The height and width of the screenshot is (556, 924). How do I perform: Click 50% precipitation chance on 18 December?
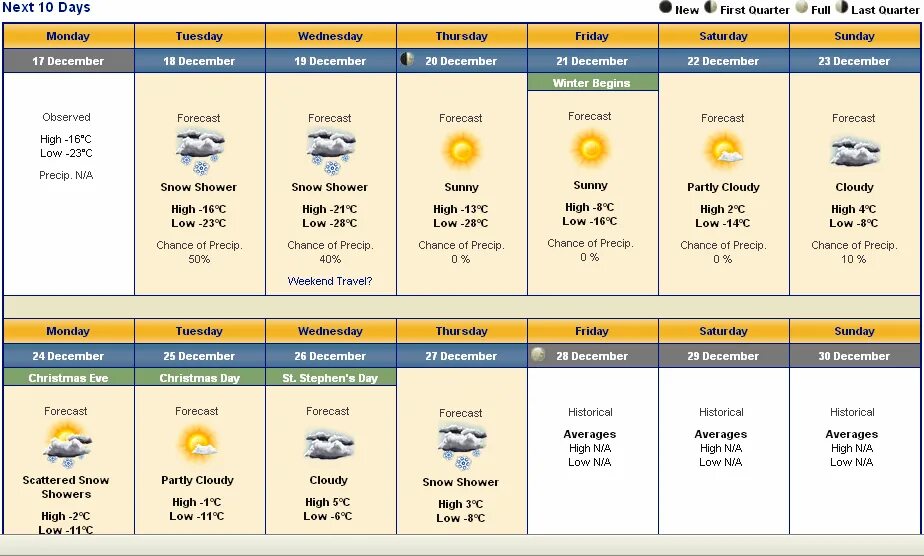(199, 259)
